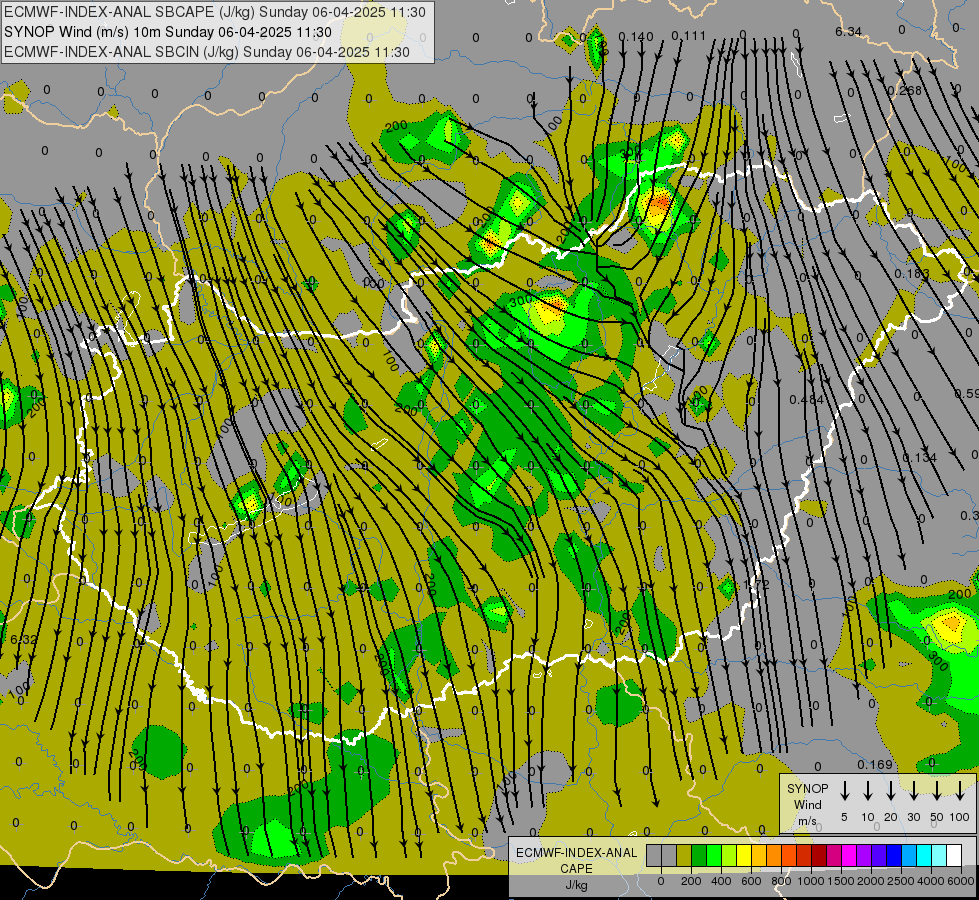Click the 6.32 value on the map
The height and width of the screenshot is (900, 979).
[24, 640]
